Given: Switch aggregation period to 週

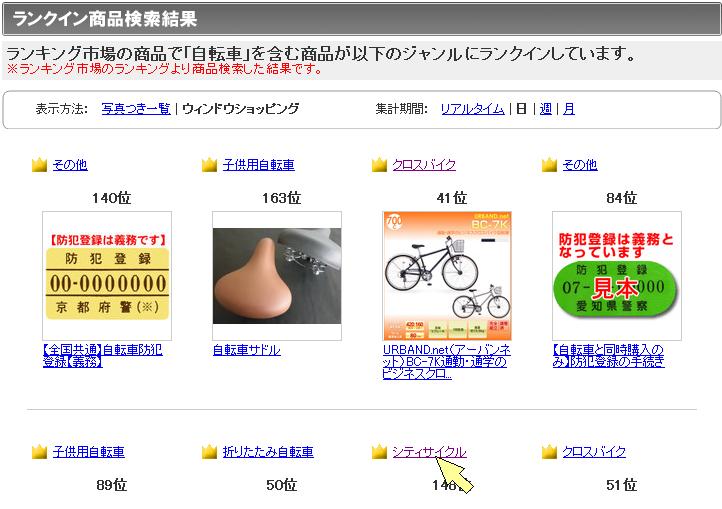Looking at the screenshot, I should coord(546,109).
